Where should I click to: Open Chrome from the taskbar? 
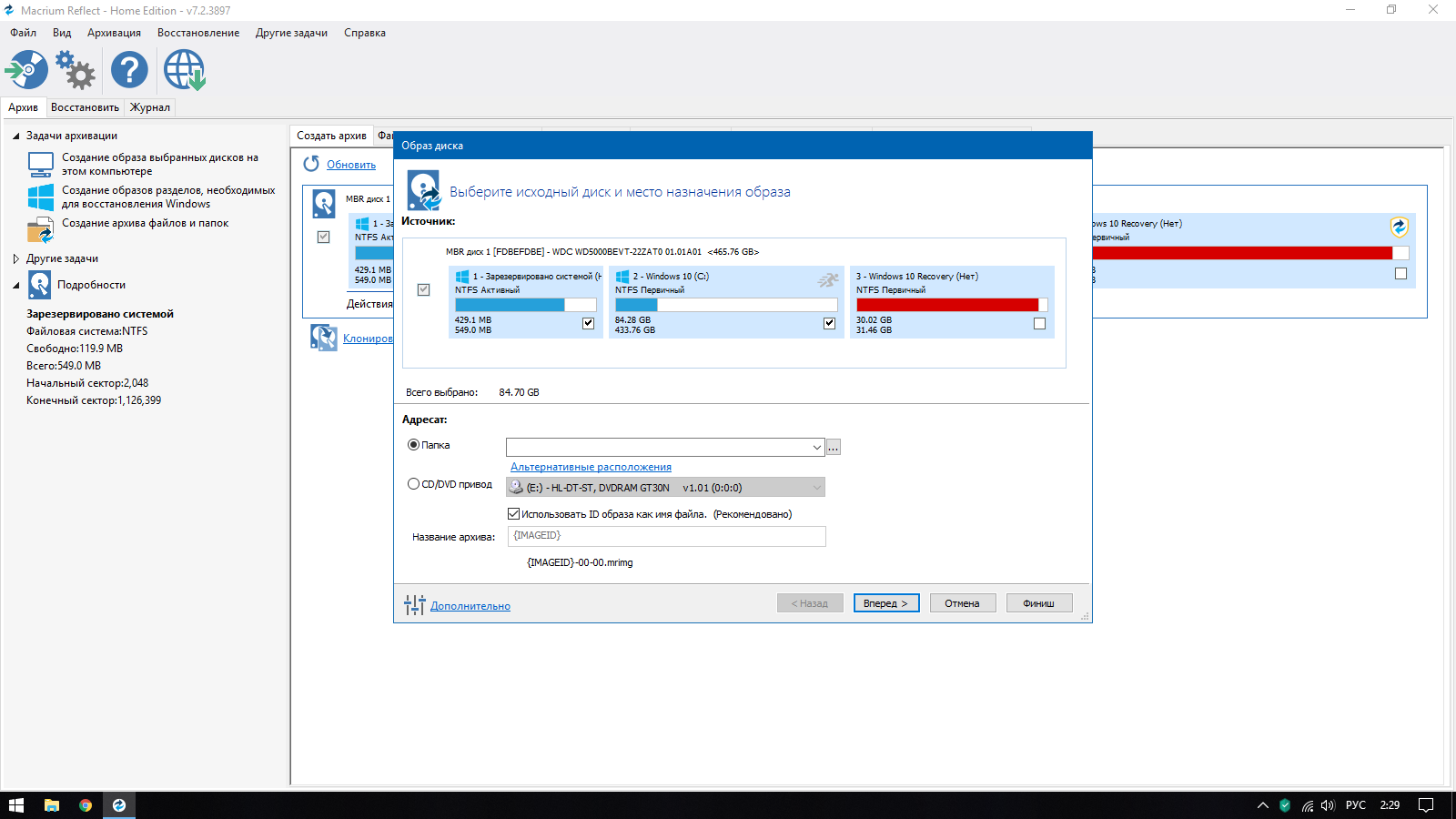(x=86, y=805)
